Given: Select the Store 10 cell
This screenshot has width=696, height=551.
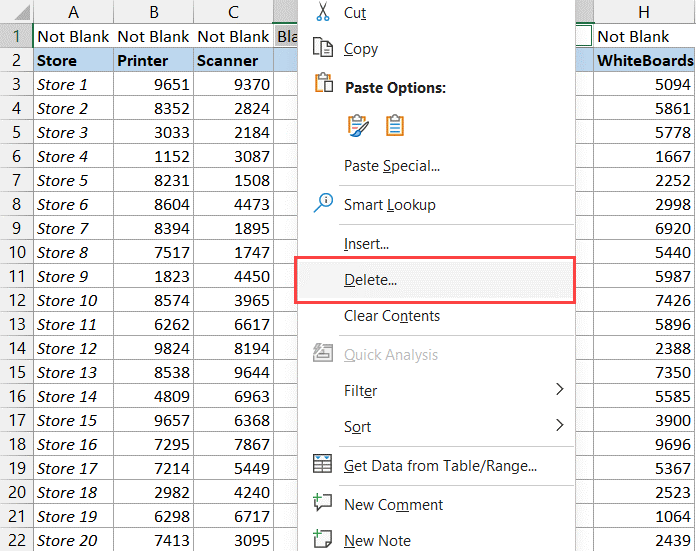Looking at the screenshot, I should pyautogui.click(x=73, y=300).
